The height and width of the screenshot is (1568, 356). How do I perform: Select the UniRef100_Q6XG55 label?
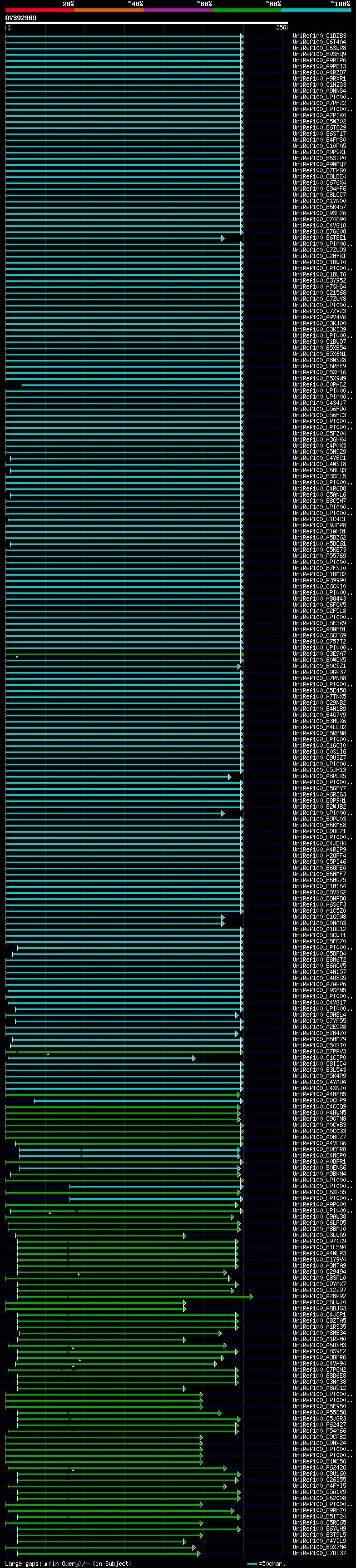[319, 1193]
